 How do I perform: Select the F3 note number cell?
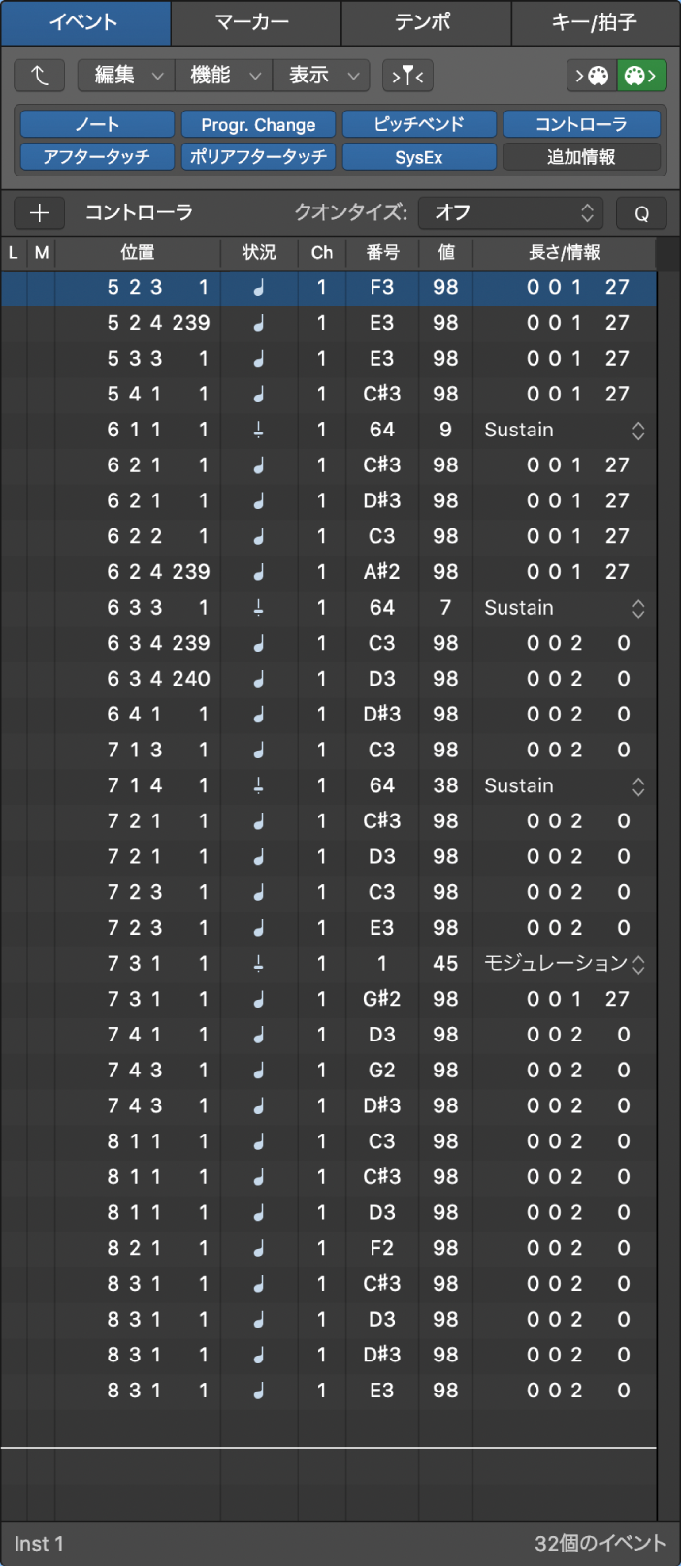pyautogui.click(x=382, y=288)
